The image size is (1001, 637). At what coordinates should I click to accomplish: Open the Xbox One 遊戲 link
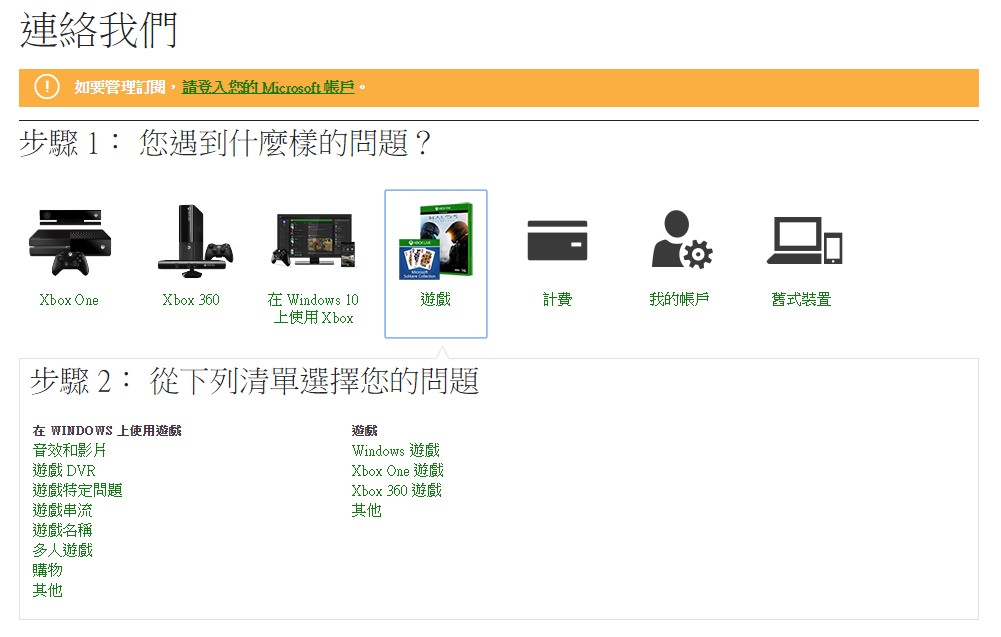(397, 471)
